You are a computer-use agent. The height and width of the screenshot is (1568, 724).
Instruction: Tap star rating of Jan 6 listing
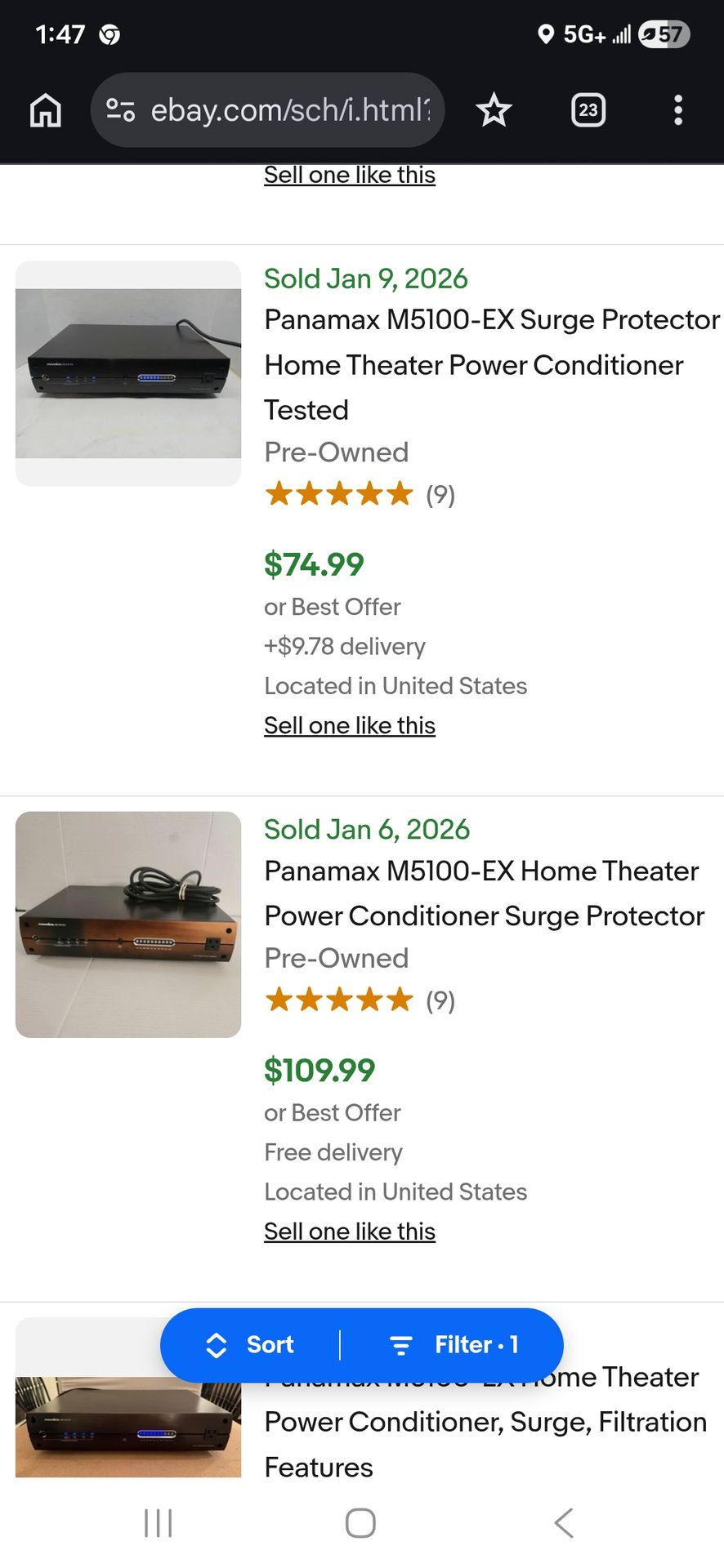tap(339, 1000)
